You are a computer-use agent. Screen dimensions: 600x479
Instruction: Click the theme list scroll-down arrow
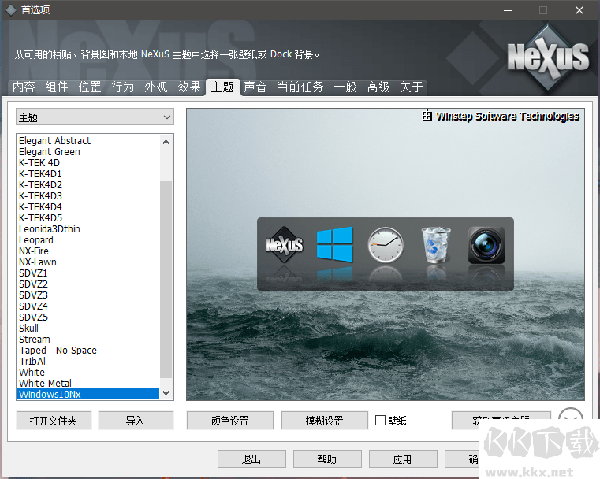pos(167,396)
